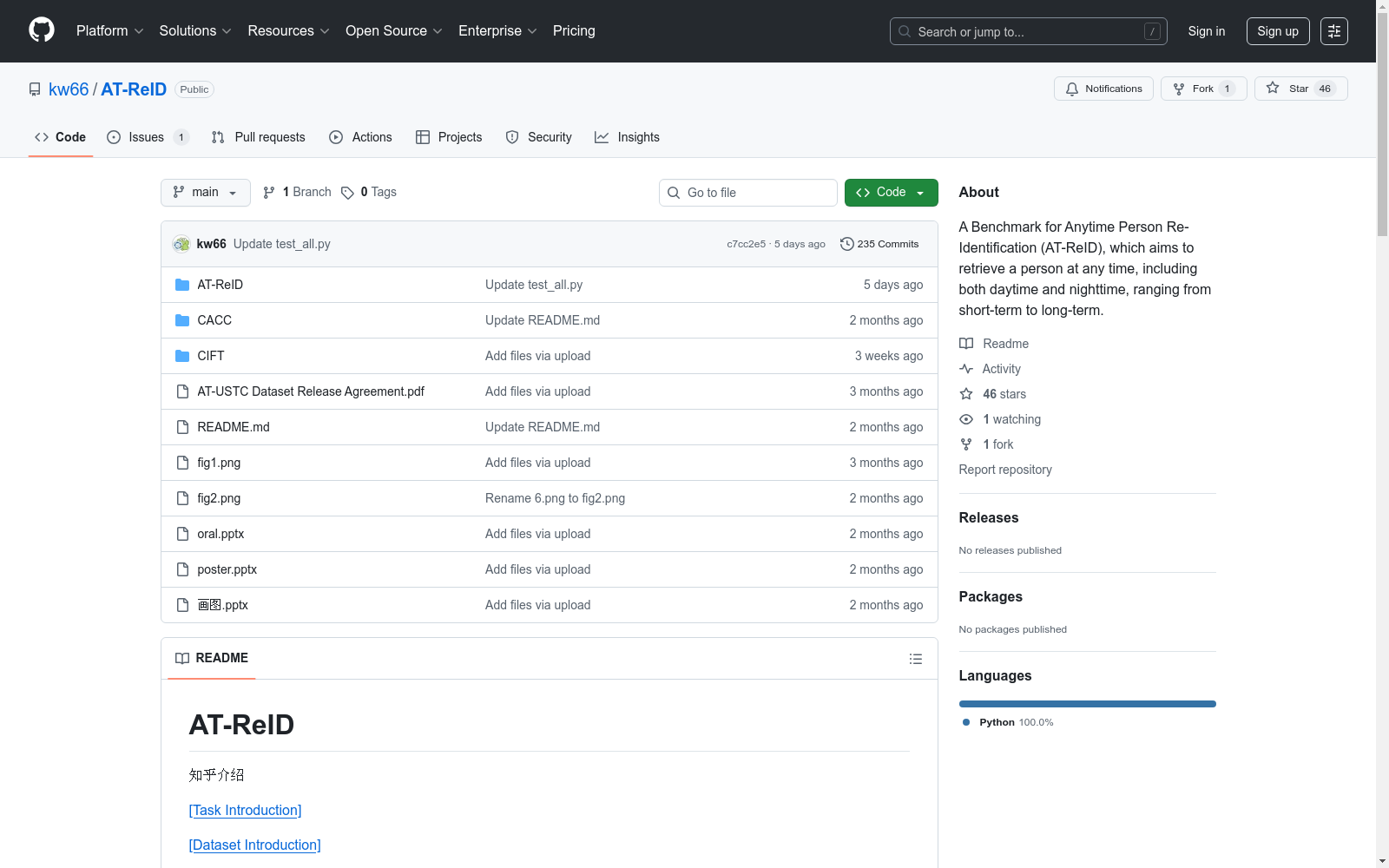1389x868 pixels.
Task: Click the star icon beside 46 stars
Action: (x=966, y=394)
